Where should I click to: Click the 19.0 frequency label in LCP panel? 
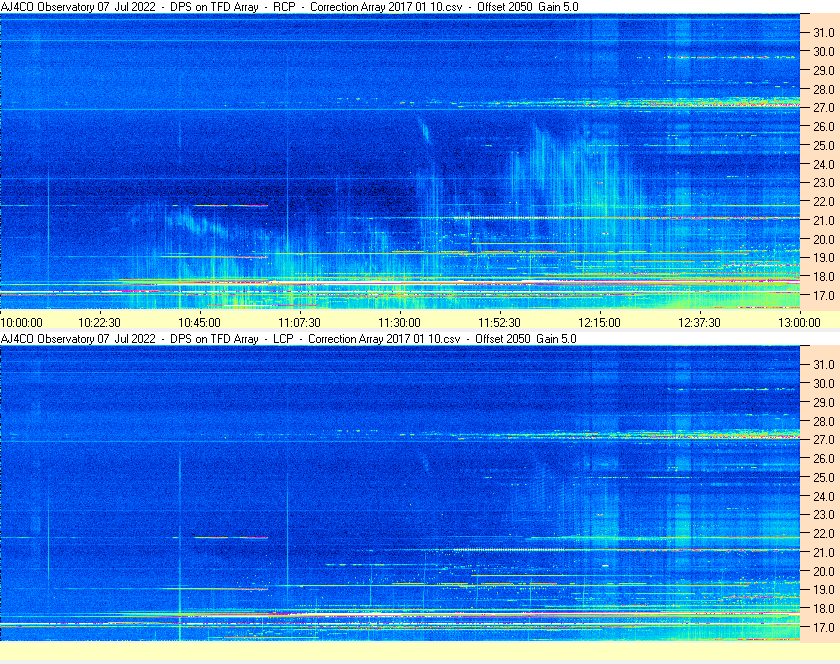823,590
